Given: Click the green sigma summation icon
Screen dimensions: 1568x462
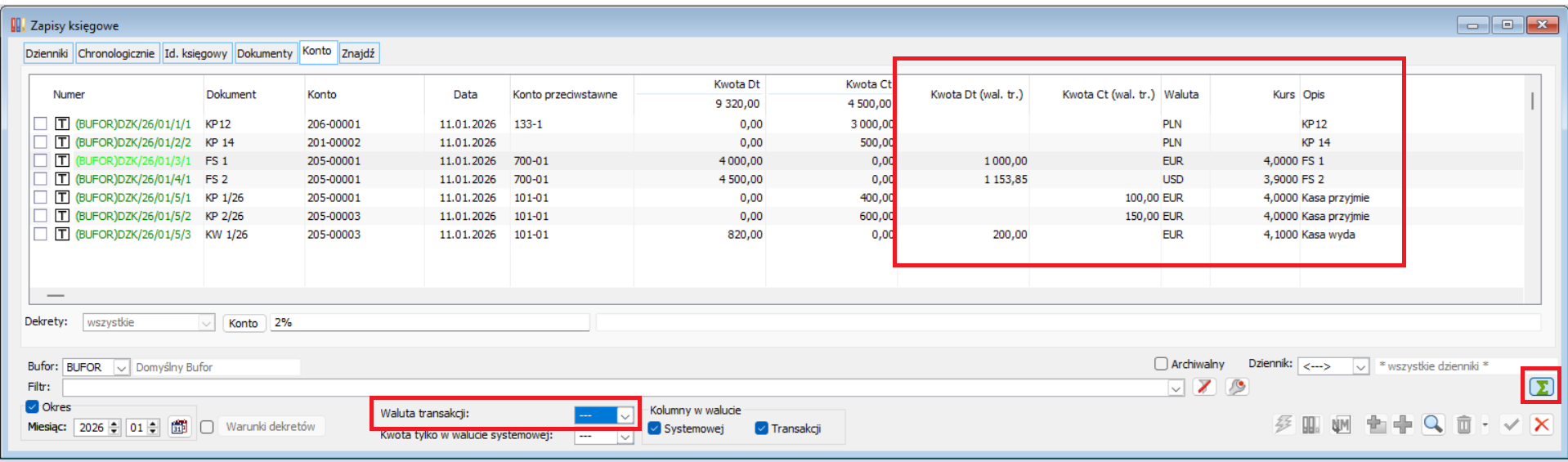Looking at the screenshot, I should tap(1541, 387).
